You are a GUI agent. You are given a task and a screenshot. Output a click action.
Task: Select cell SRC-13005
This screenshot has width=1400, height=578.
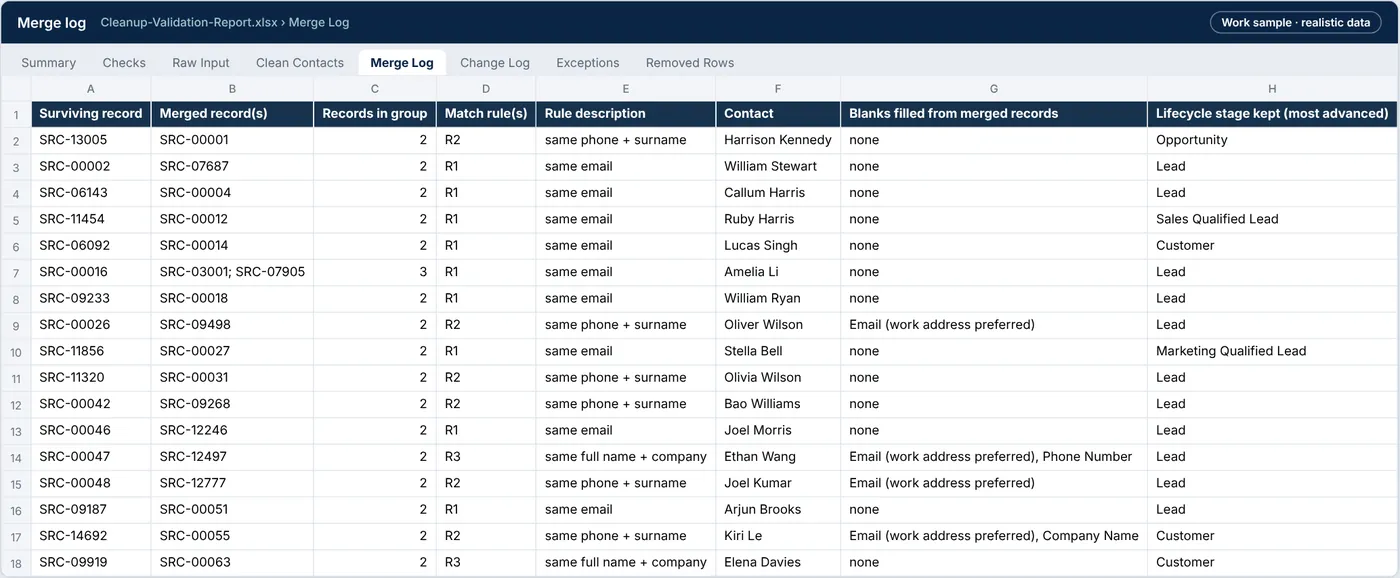(91, 140)
